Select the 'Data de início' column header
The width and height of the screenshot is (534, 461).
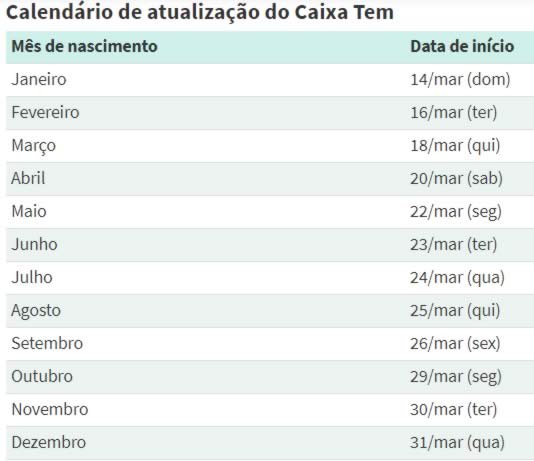pos(462,46)
